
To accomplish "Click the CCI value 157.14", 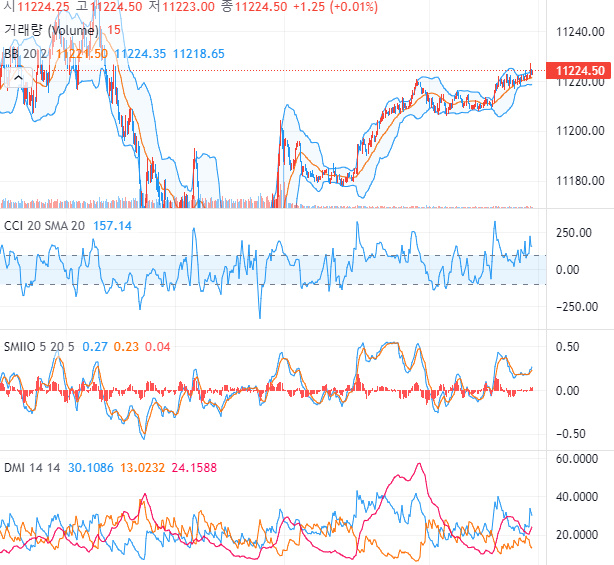I will [x=112, y=226].
